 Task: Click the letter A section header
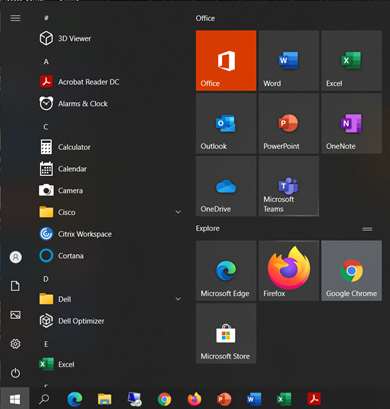click(46, 62)
